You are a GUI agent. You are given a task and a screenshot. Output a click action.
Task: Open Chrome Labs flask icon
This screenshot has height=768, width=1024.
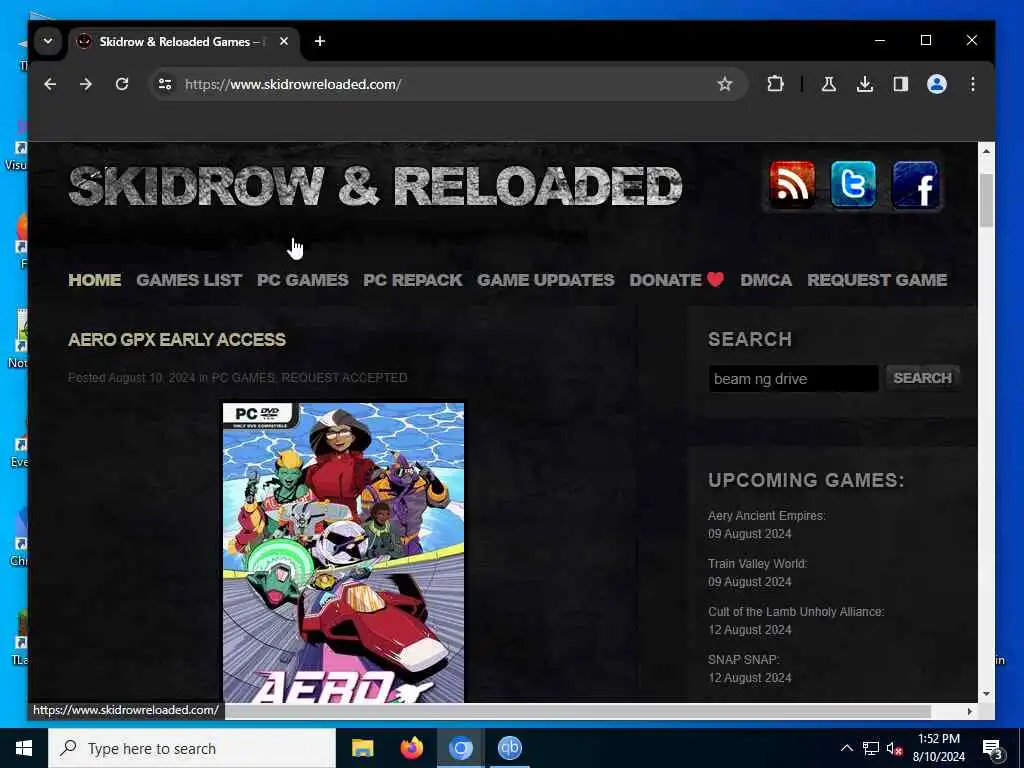tap(829, 84)
